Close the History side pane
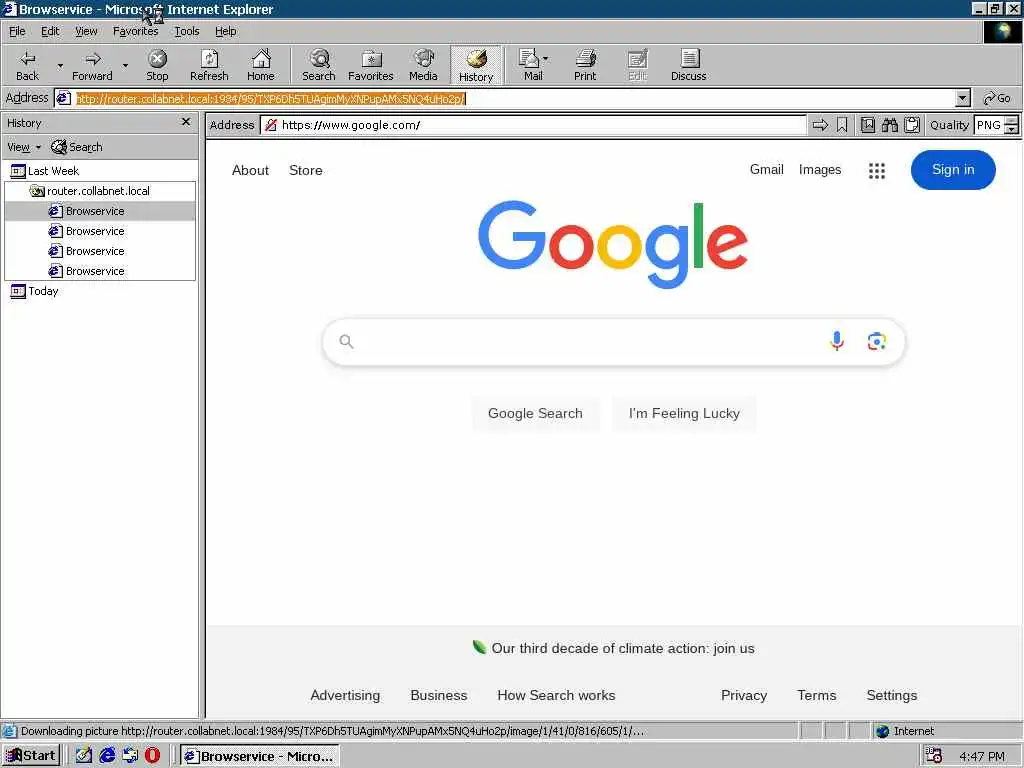The width and height of the screenshot is (1024, 768). click(x=186, y=122)
